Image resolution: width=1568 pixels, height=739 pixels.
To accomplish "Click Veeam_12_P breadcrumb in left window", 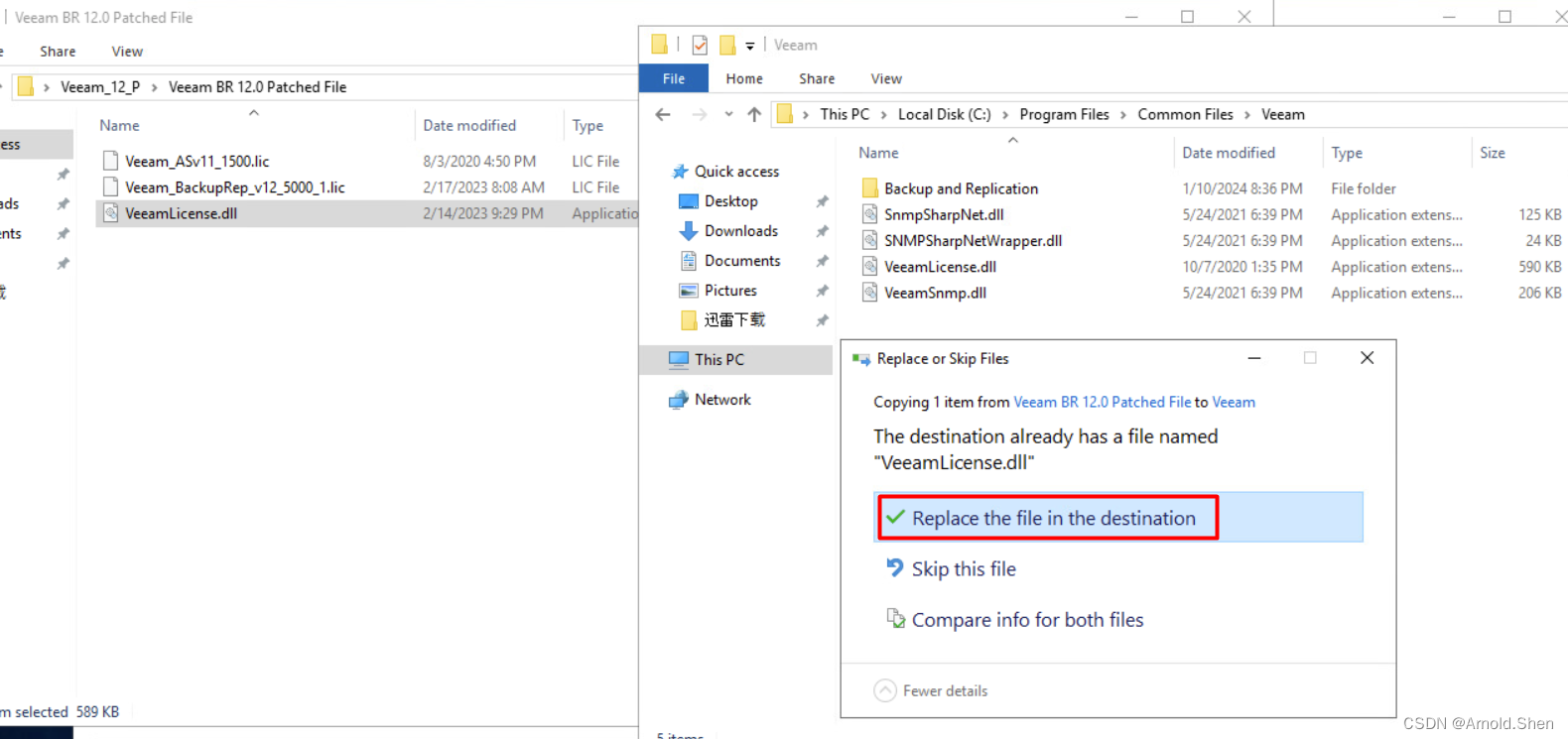I will (x=100, y=87).
